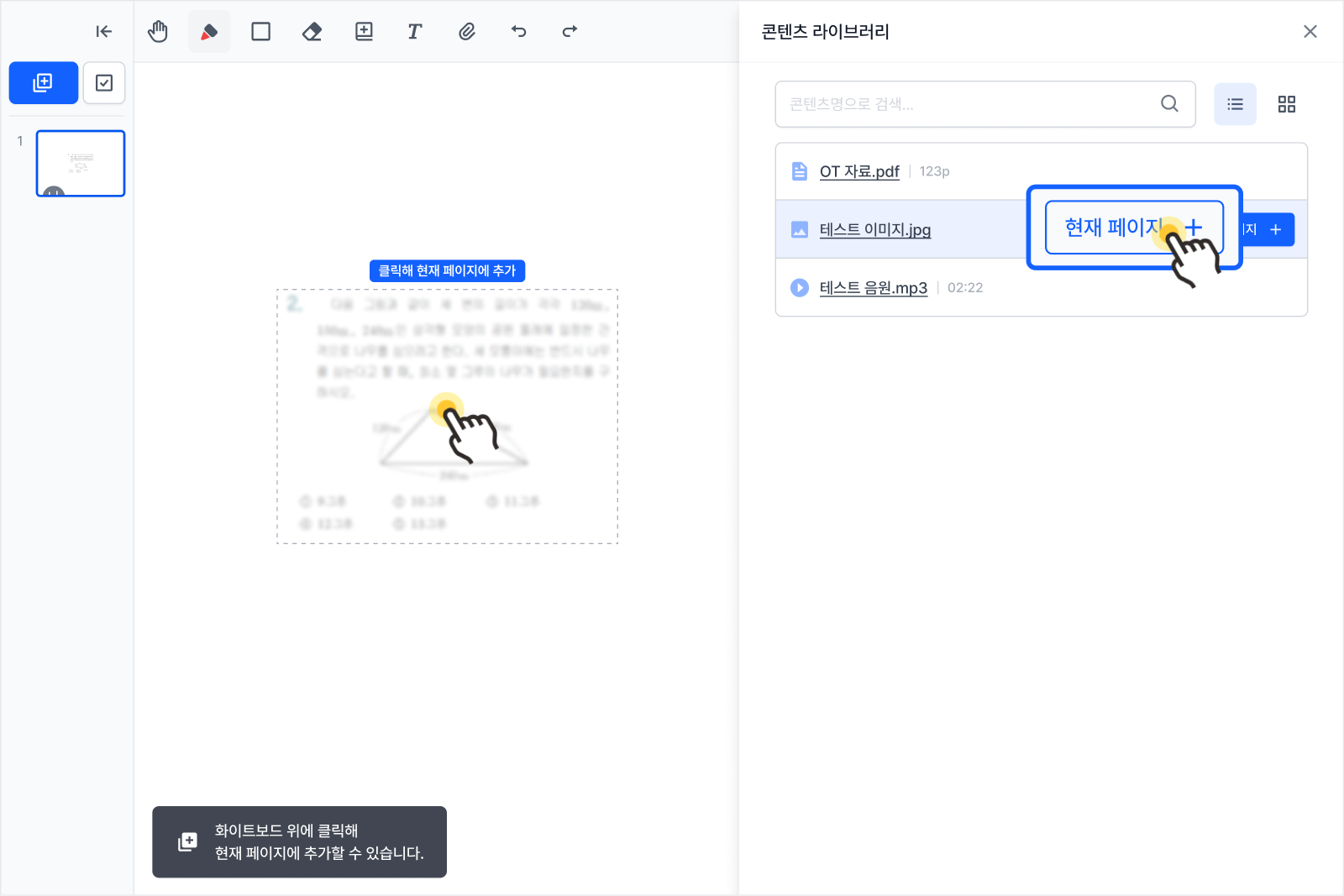Select the red pen tool
The height and width of the screenshot is (896, 1344).
click(x=209, y=32)
